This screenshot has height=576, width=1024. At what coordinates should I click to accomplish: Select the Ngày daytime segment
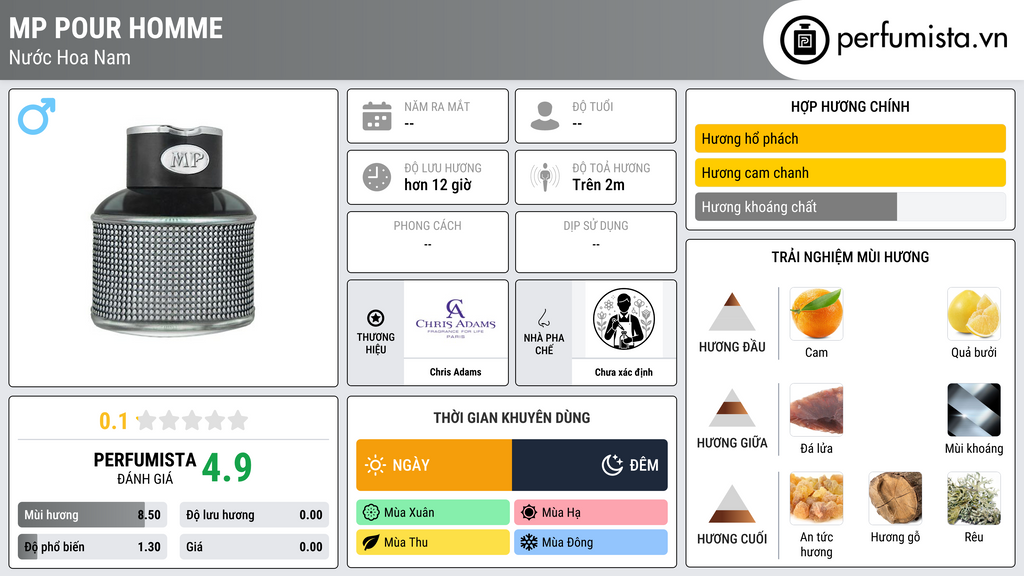coord(434,465)
